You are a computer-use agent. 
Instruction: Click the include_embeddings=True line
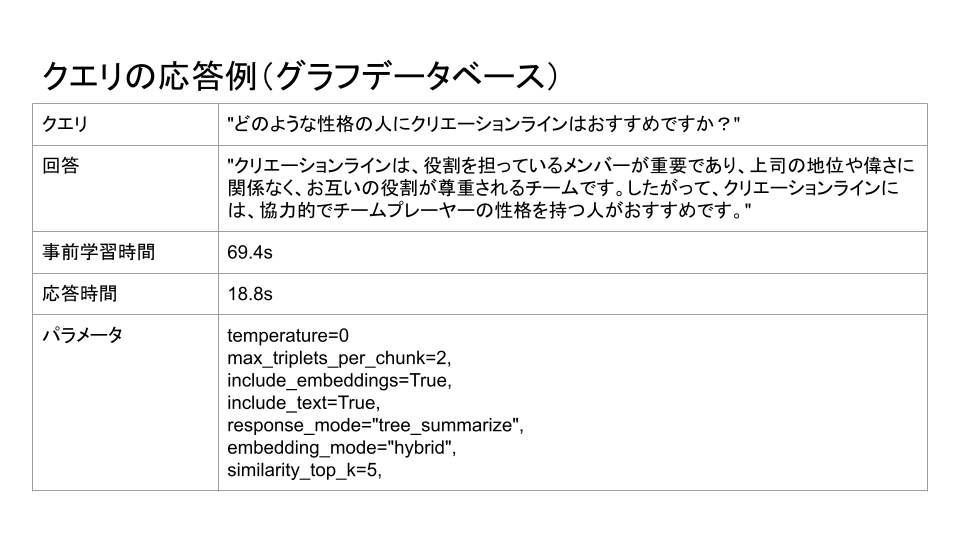[x=339, y=381]
